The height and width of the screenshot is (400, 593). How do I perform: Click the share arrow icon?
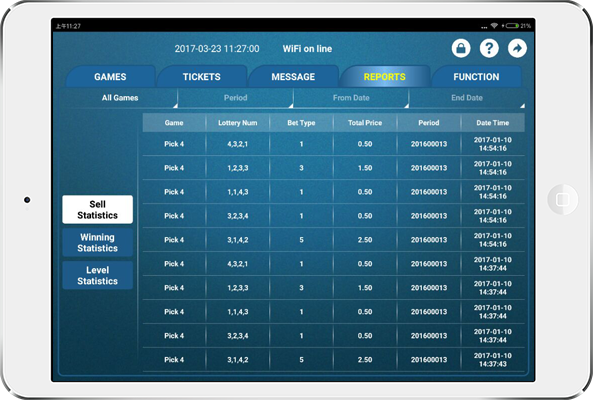pos(517,48)
